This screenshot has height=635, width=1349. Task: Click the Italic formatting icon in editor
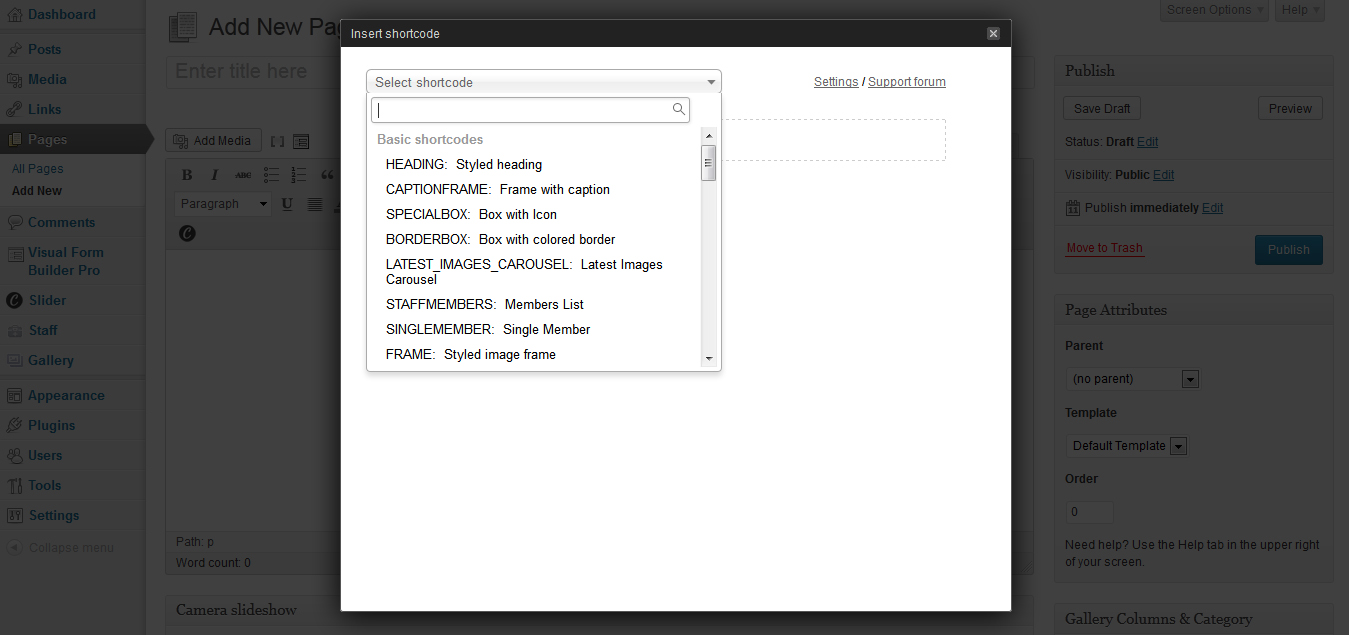214,175
